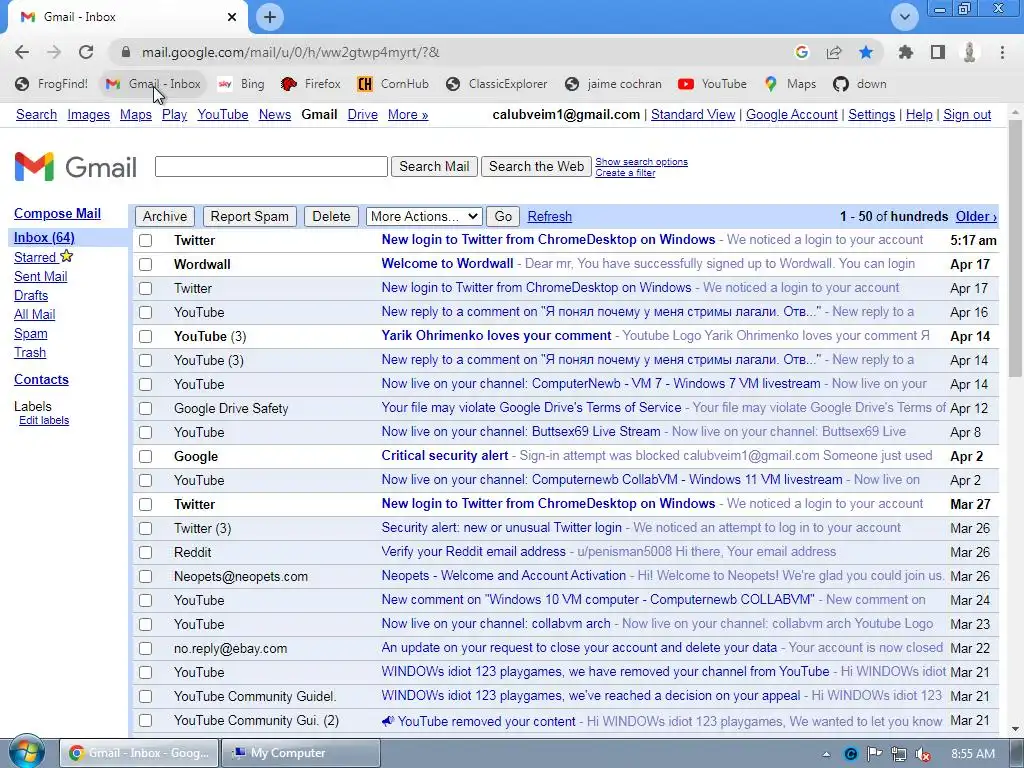Show hidden tray icons arrow
The image size is (1024, 768).
click(x=827, y=754)
